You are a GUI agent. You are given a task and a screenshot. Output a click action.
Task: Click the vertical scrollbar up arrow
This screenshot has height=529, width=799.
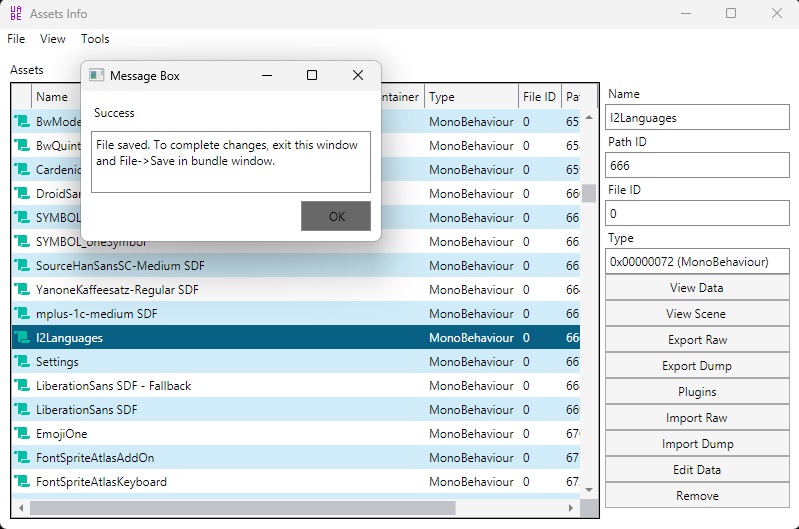pos(589,117)
